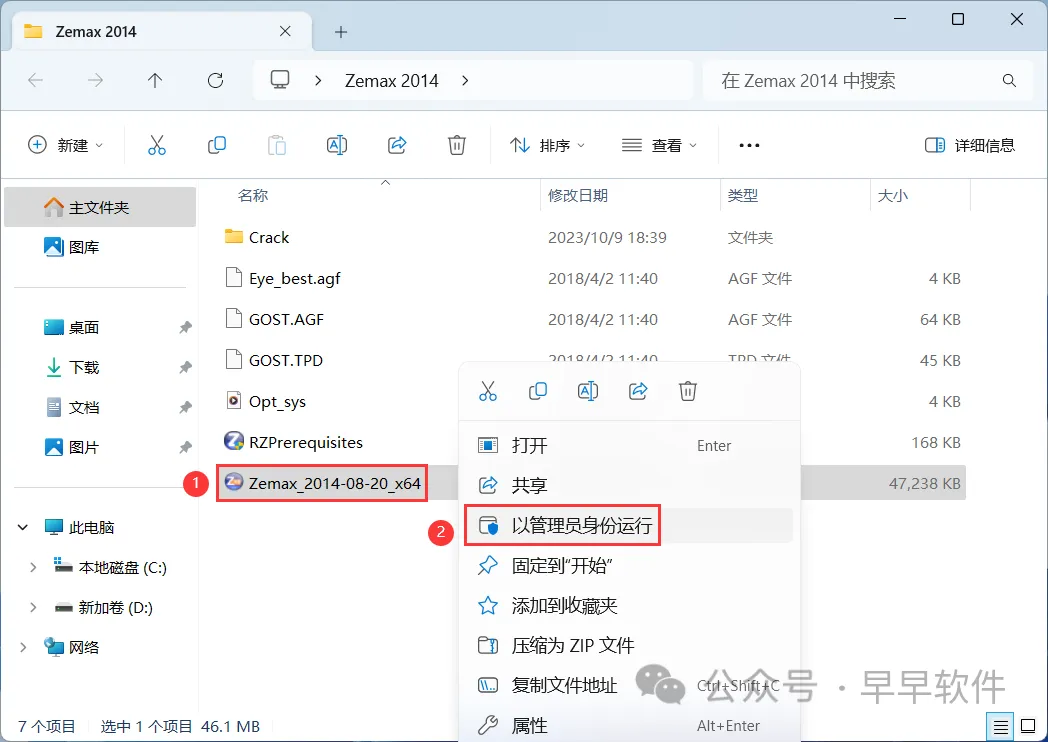This screenshot has width=1048, height=742.
Task: Rename via the context menu rename icon
Action: click(x=587, y=391)
